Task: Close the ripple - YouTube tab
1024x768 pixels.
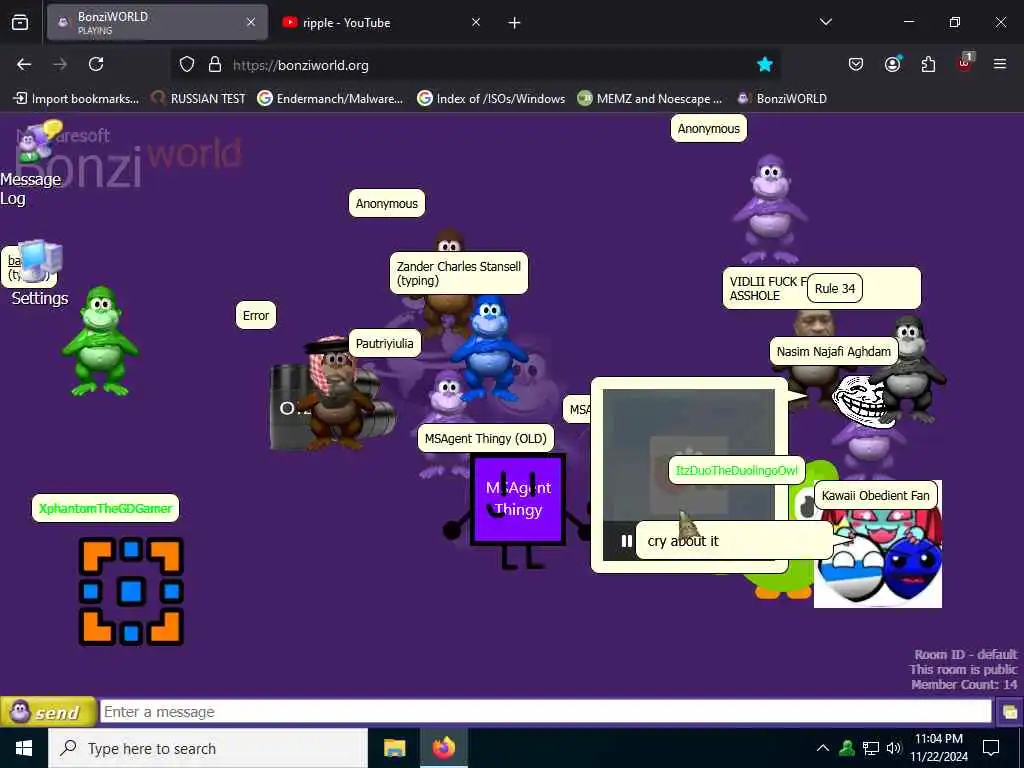Action: click(476, 23)
